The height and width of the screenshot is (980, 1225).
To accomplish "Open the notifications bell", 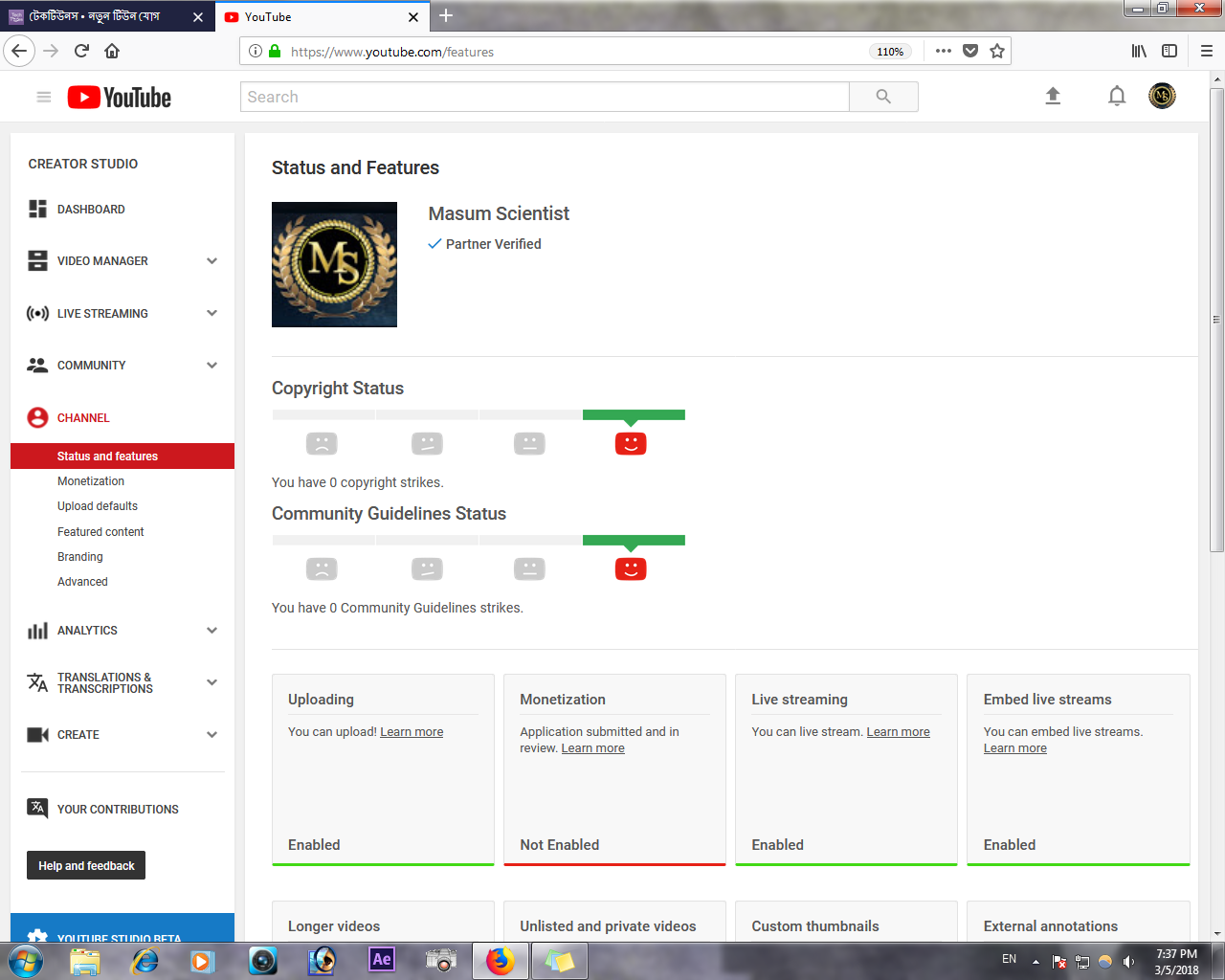I will pos(1117,96).
